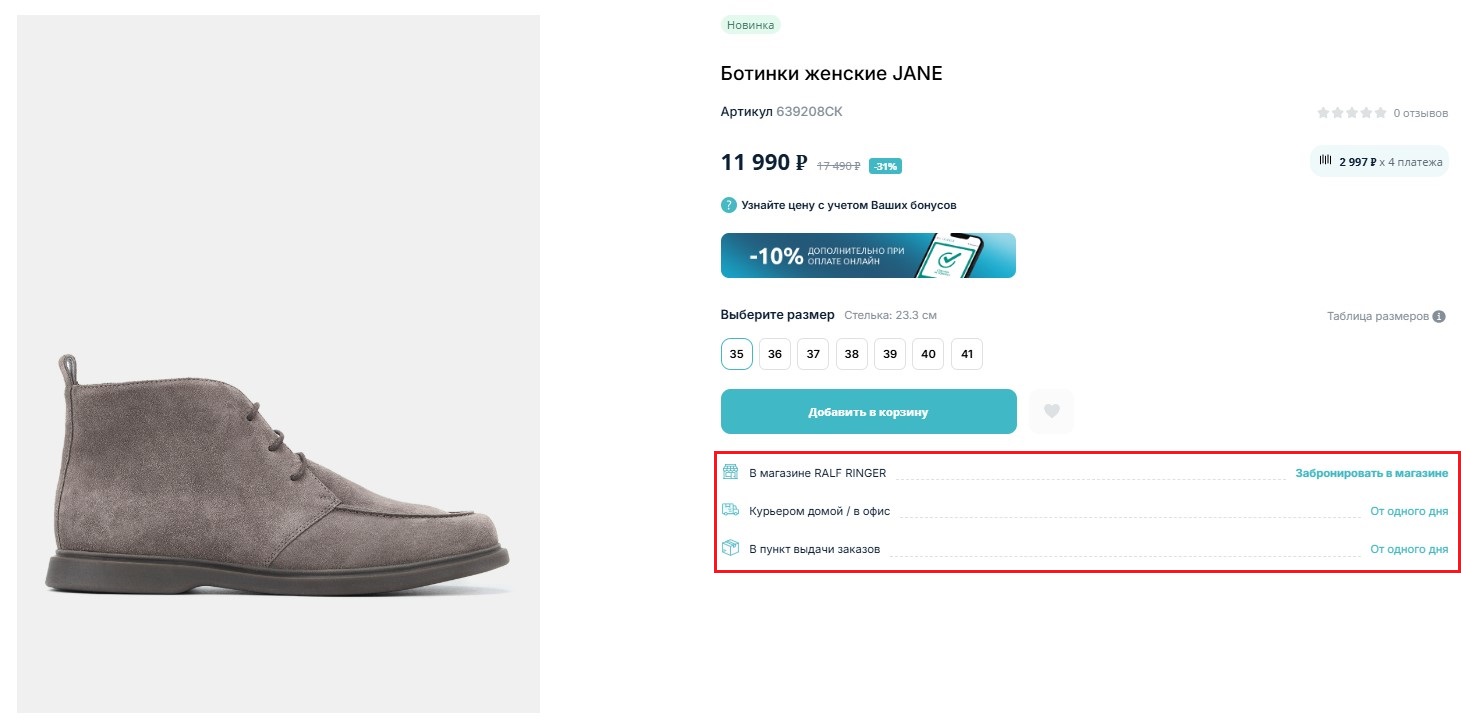Click the -10% online payment banner
The width and height of the screenshot is (1476, 728).
868,256
